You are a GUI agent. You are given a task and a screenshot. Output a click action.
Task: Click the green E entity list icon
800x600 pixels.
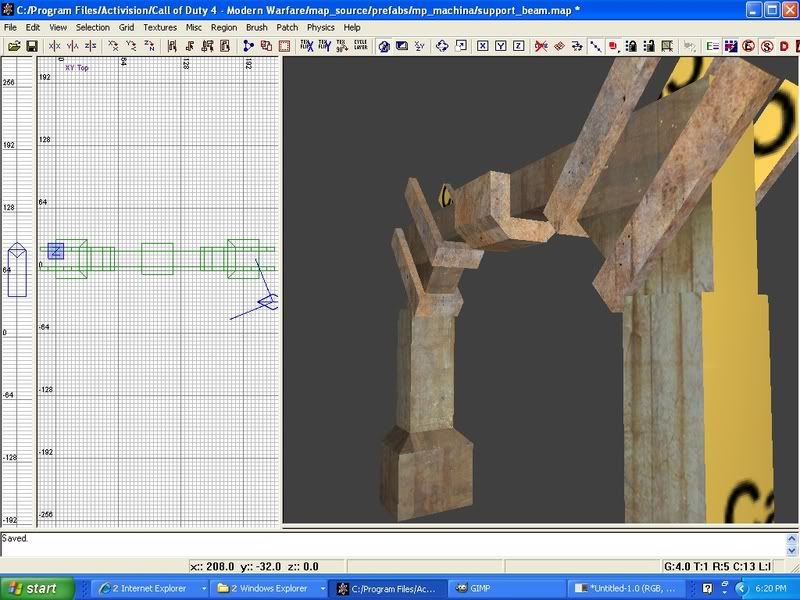click(712, 46)
